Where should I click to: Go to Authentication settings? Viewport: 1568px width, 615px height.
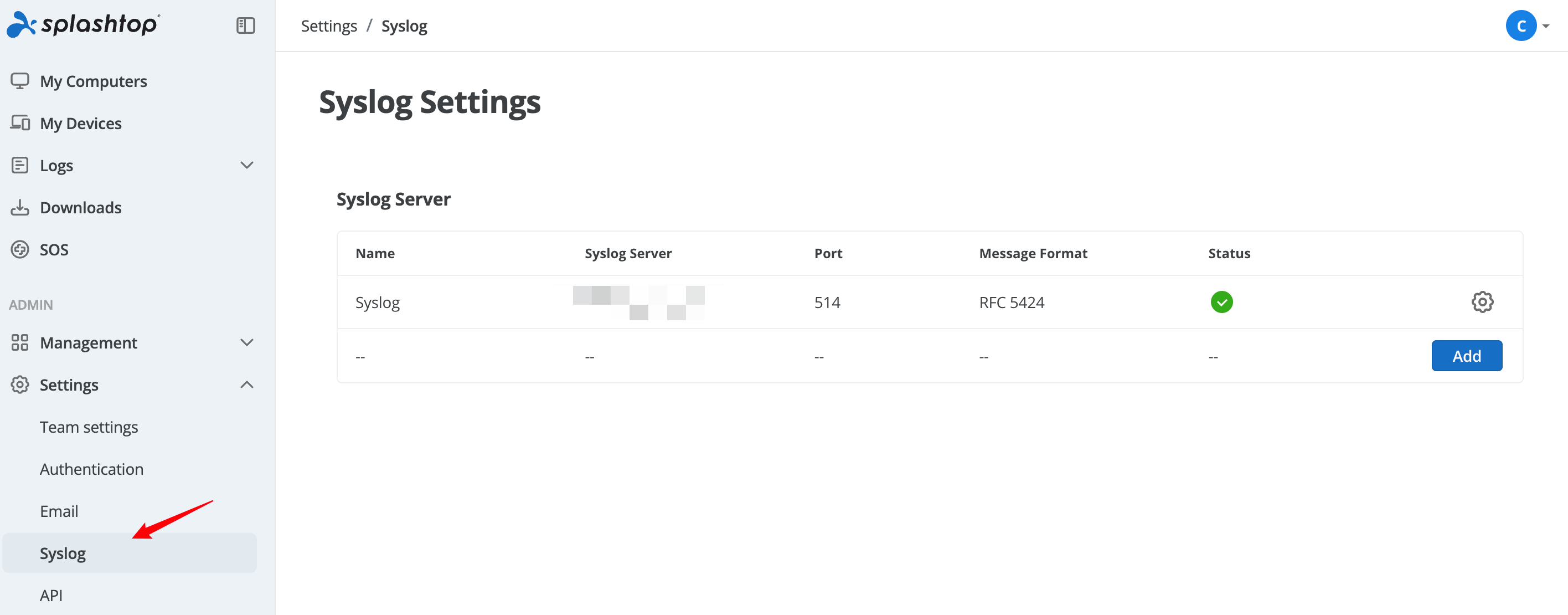(x=91, y=469)
